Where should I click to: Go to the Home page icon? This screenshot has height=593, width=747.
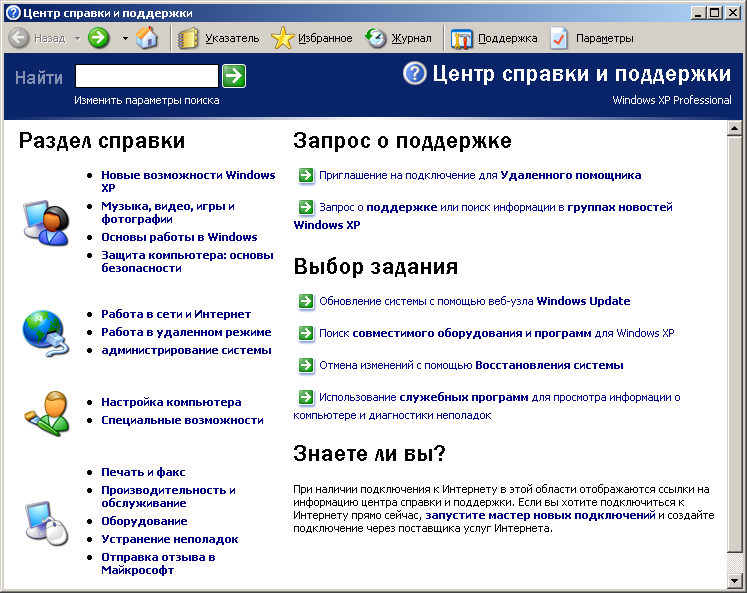[147, 38]
